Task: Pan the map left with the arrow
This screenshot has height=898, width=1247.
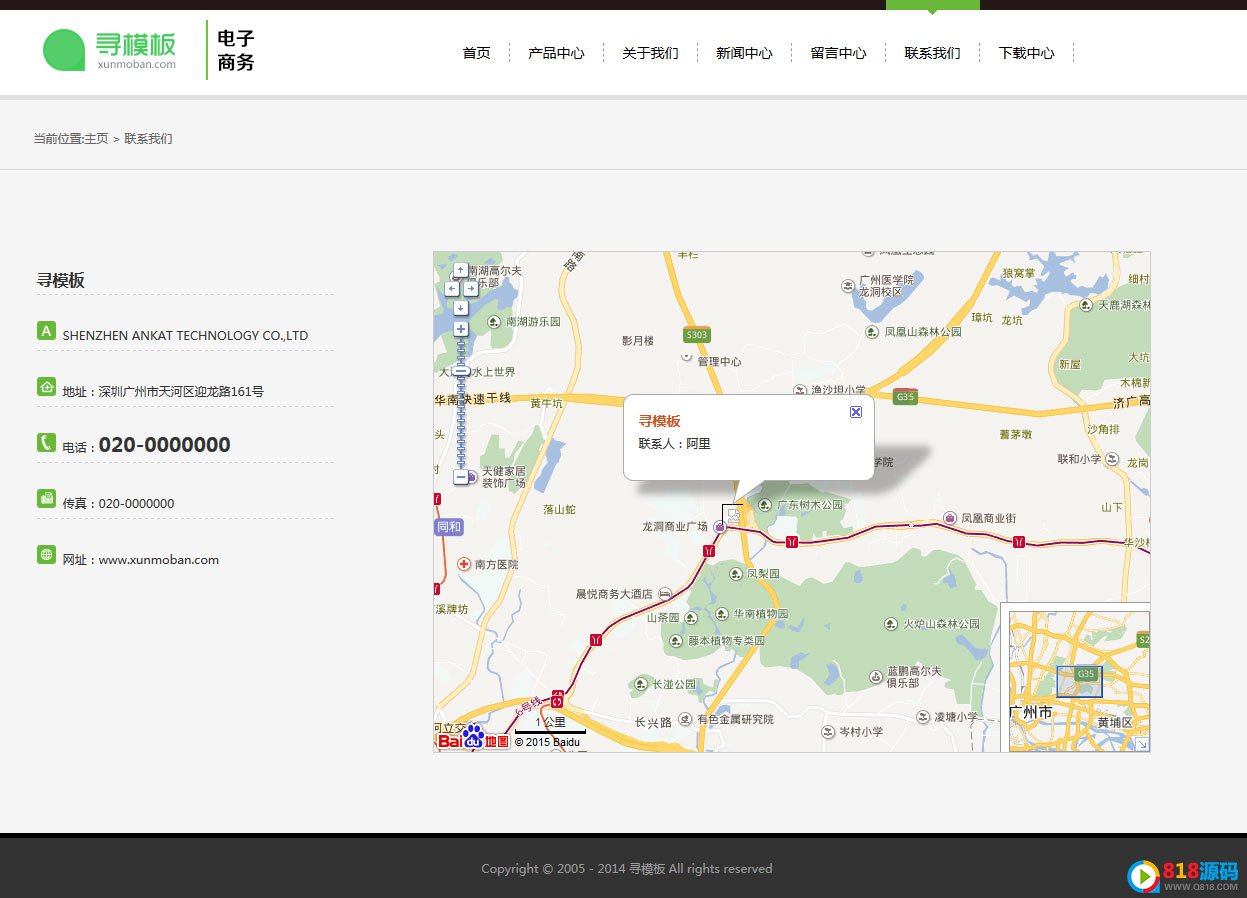Action: [x=451, y=288]
